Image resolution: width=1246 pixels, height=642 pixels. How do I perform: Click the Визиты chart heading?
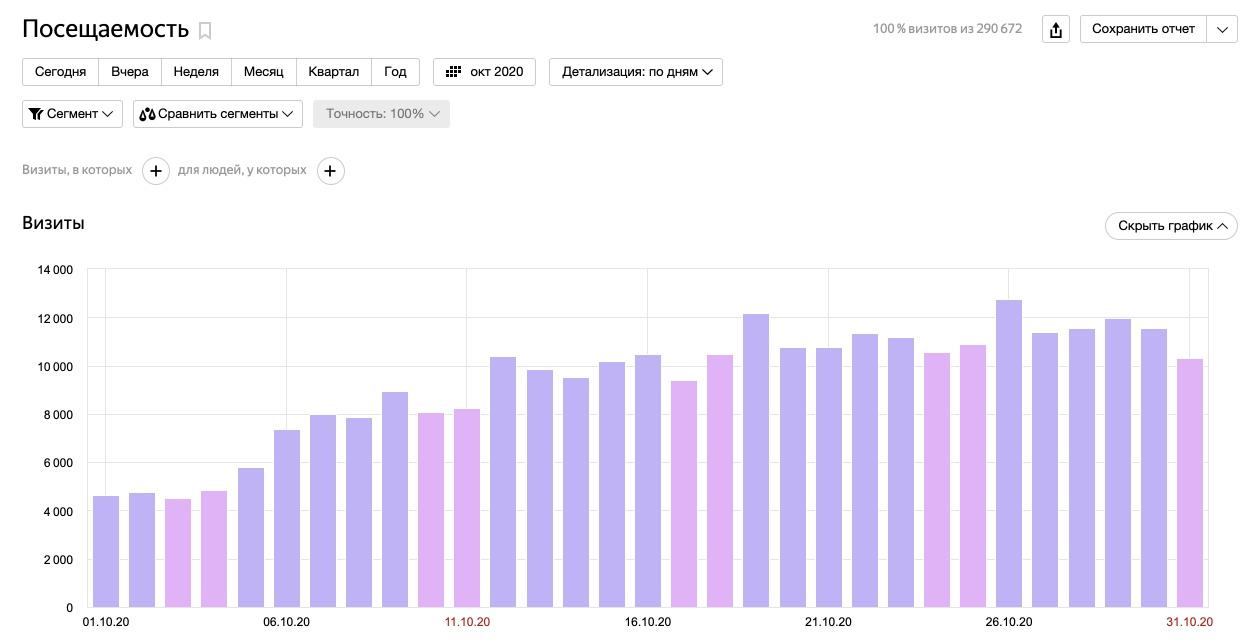(53, 223)
